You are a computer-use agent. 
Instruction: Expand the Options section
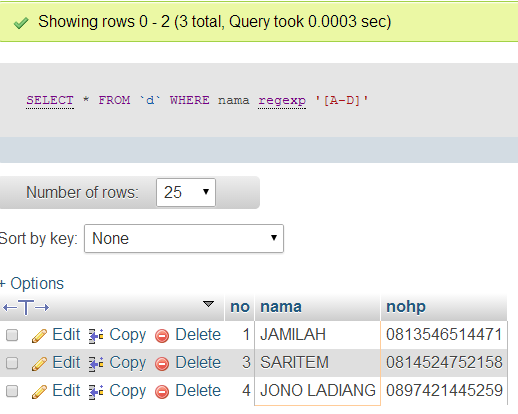pos(32,284)
